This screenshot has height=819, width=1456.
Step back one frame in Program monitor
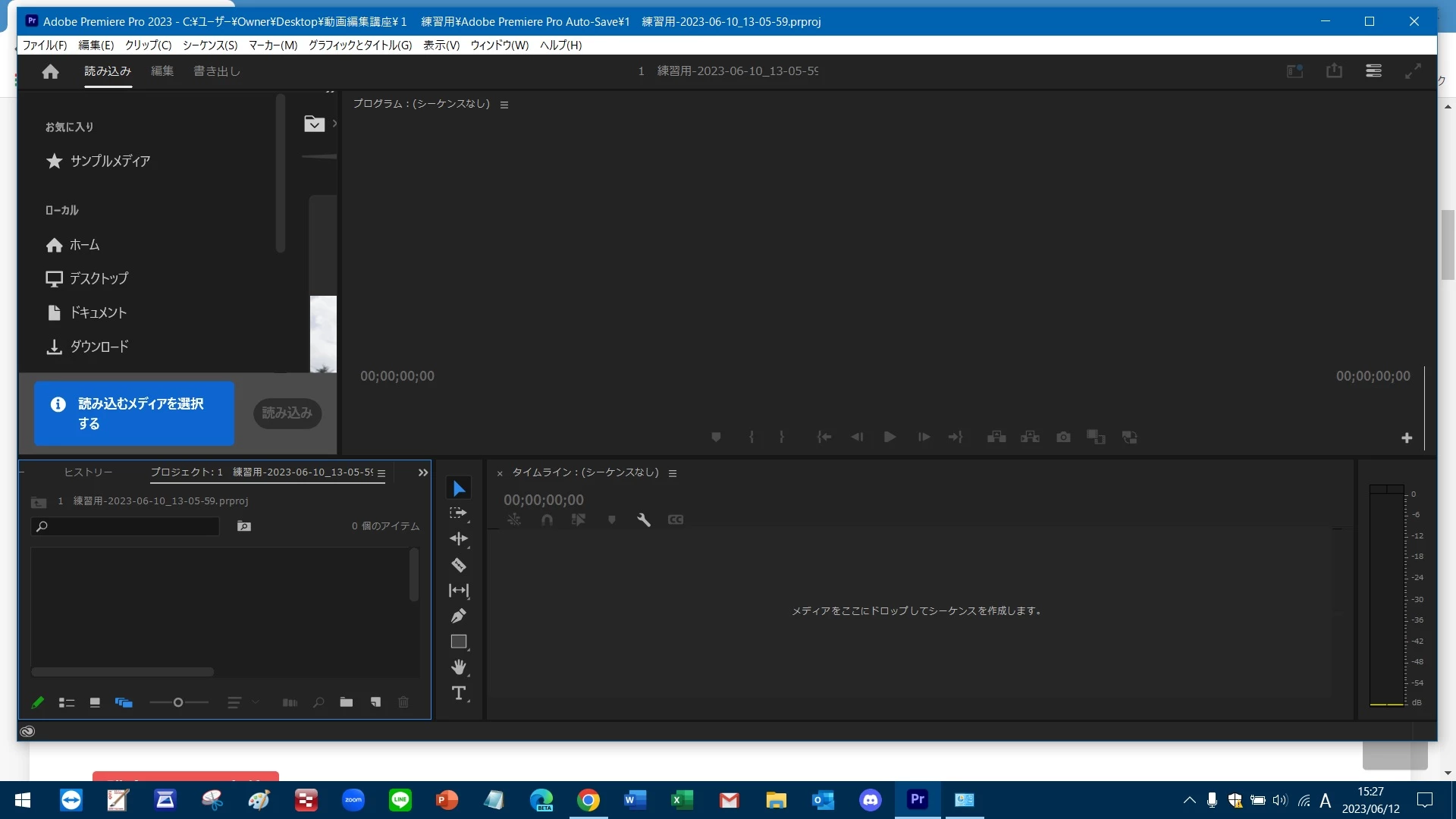(857, 437)
